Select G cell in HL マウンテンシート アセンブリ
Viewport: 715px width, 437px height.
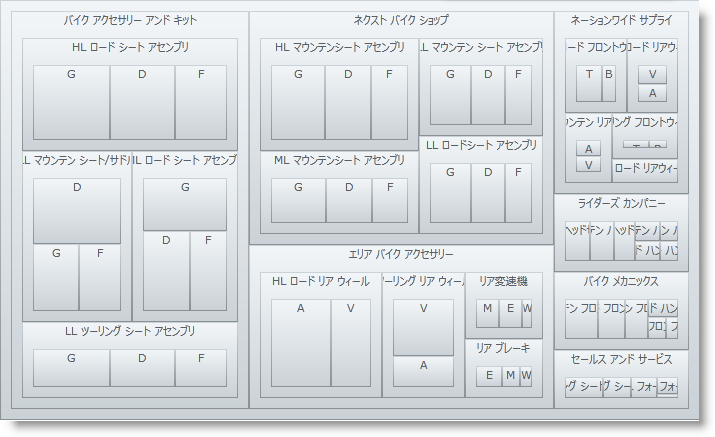[x=298, y=102]
